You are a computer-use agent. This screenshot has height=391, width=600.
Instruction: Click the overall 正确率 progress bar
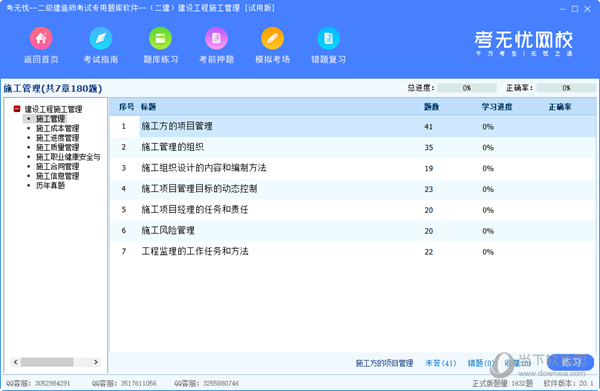566,88
